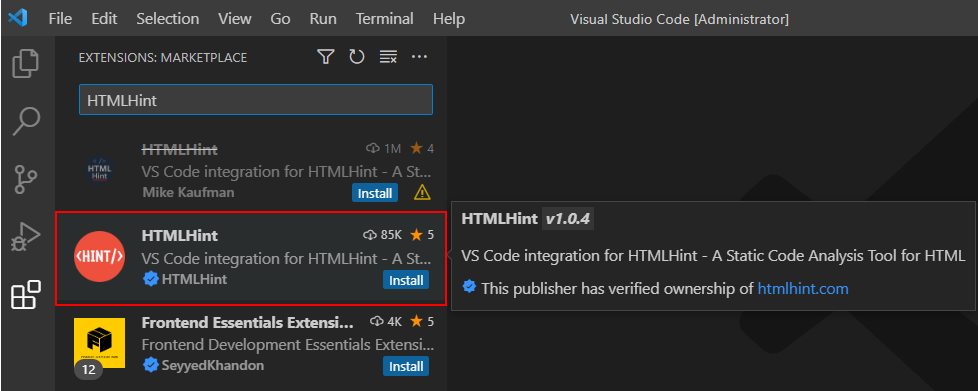Open the Selection menu

pyautogui.click(x=167, y=19)
